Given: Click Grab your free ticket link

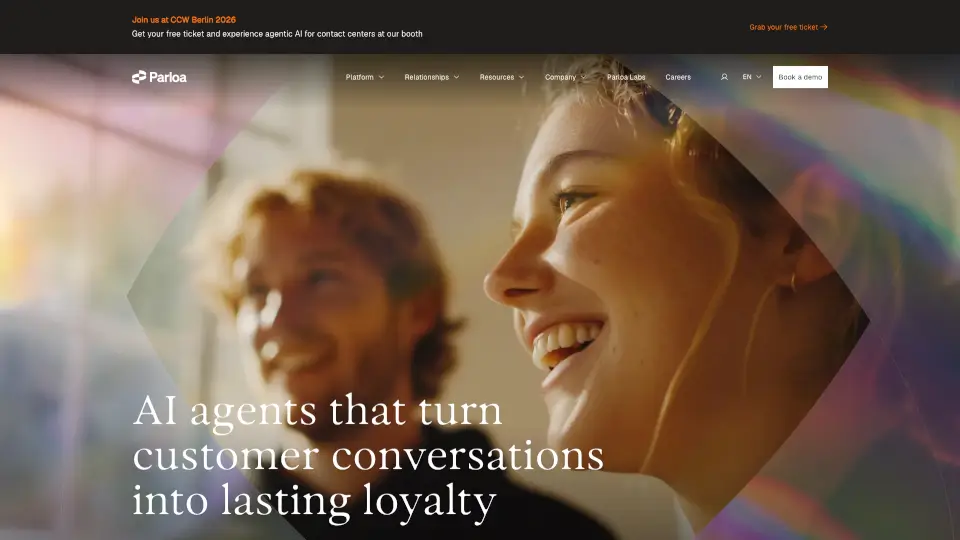Looking at the screenshot, I should point(784,27).
